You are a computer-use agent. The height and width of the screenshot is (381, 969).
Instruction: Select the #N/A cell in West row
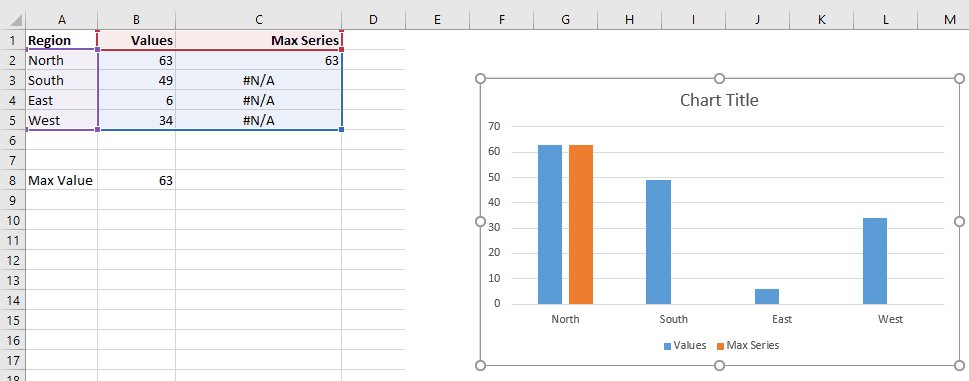click(258, 120)
